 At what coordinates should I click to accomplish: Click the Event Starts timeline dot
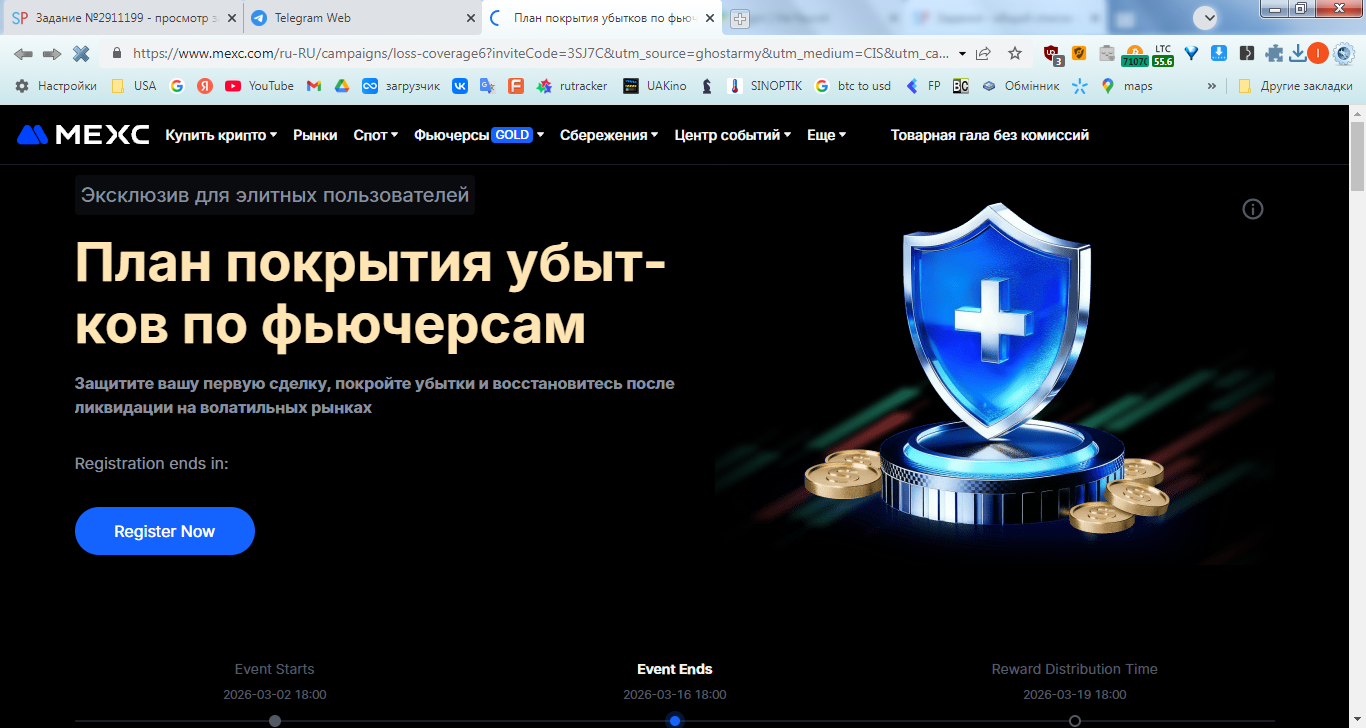pos(275,721)
